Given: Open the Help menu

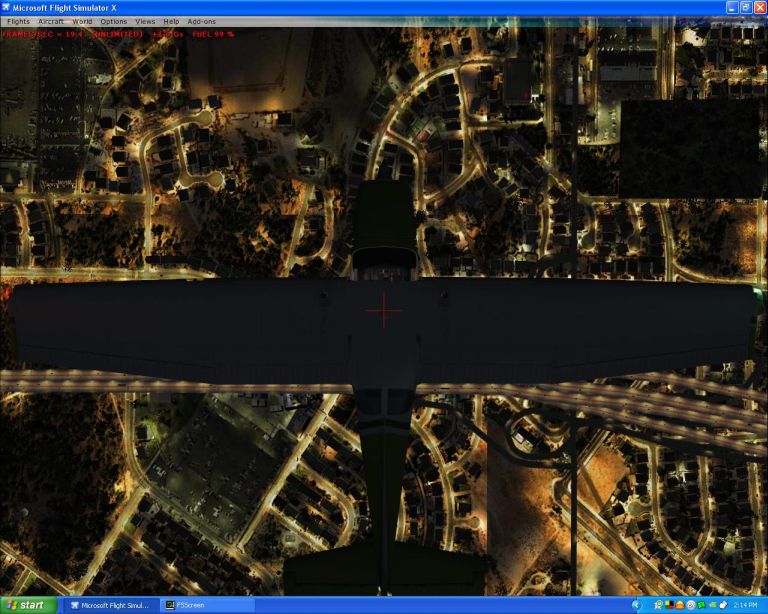Looking at the screenshot, I should coord(171,22).
